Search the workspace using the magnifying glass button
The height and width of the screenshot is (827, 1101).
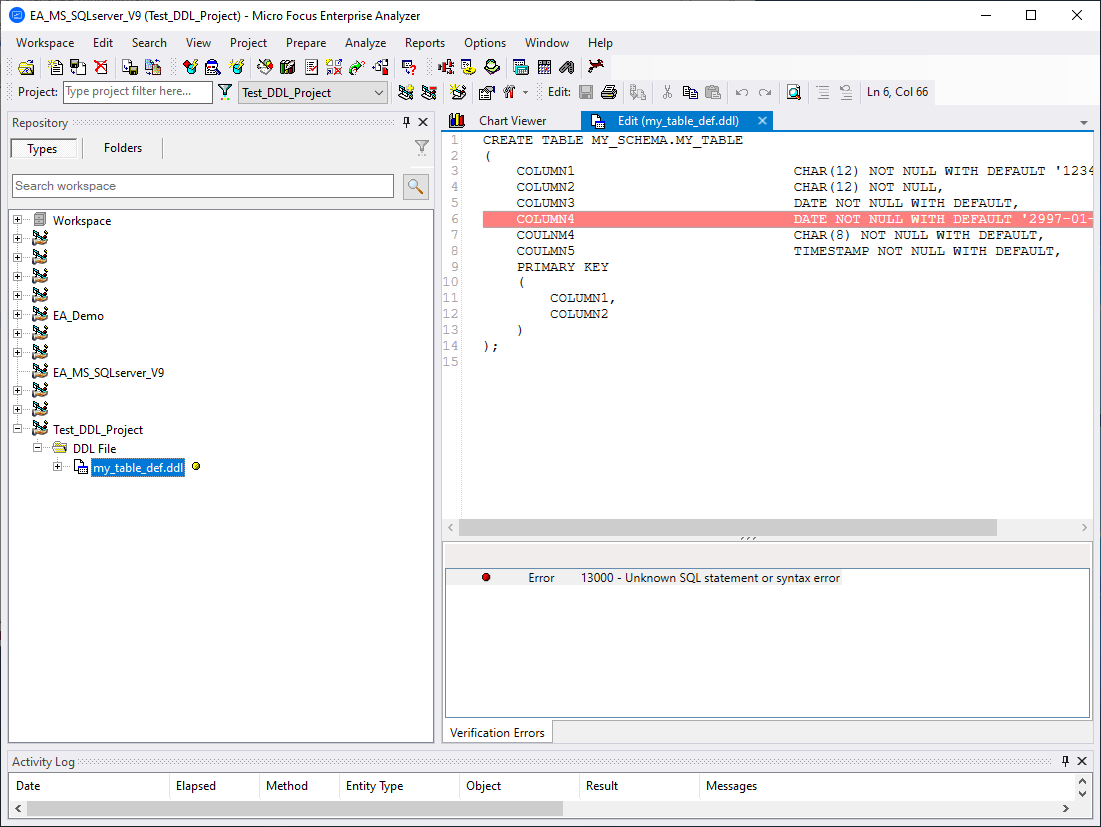click(x=416, y=186)
